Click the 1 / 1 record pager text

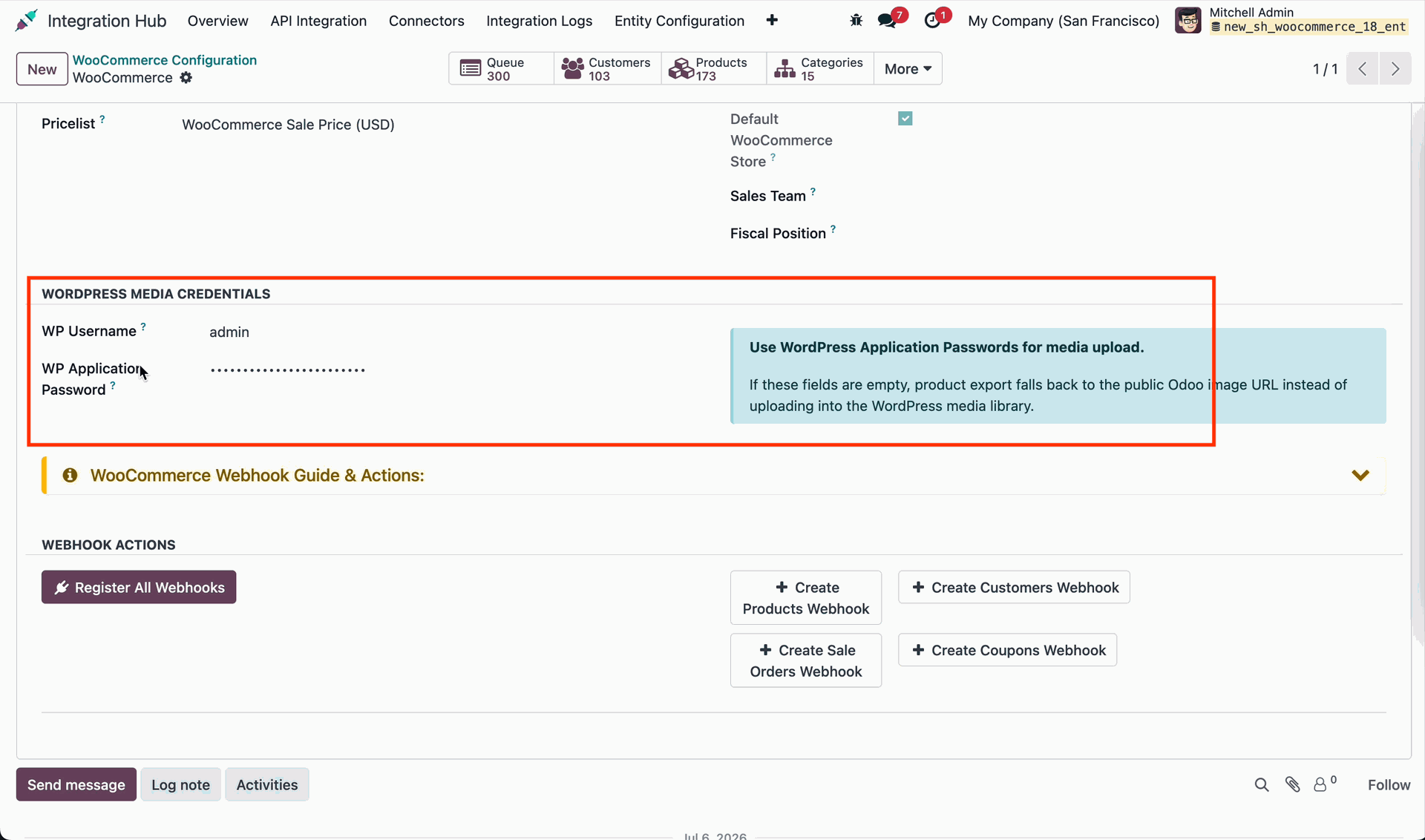(1325, 69)
